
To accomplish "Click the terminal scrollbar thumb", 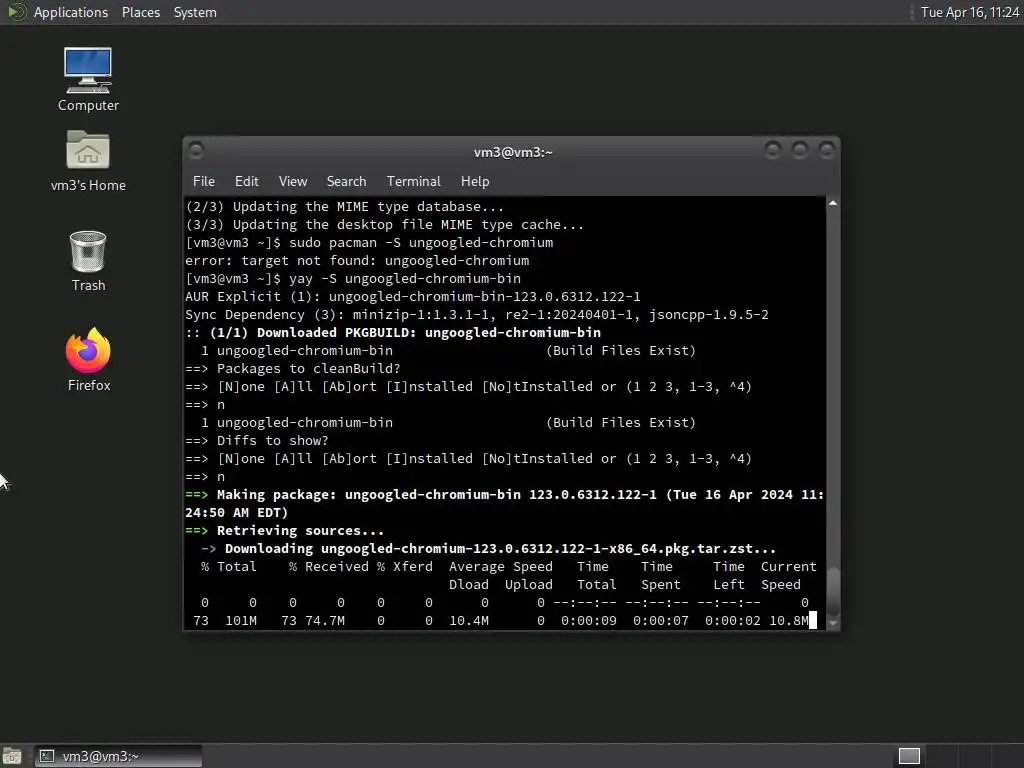I will [x=833, y=591].
